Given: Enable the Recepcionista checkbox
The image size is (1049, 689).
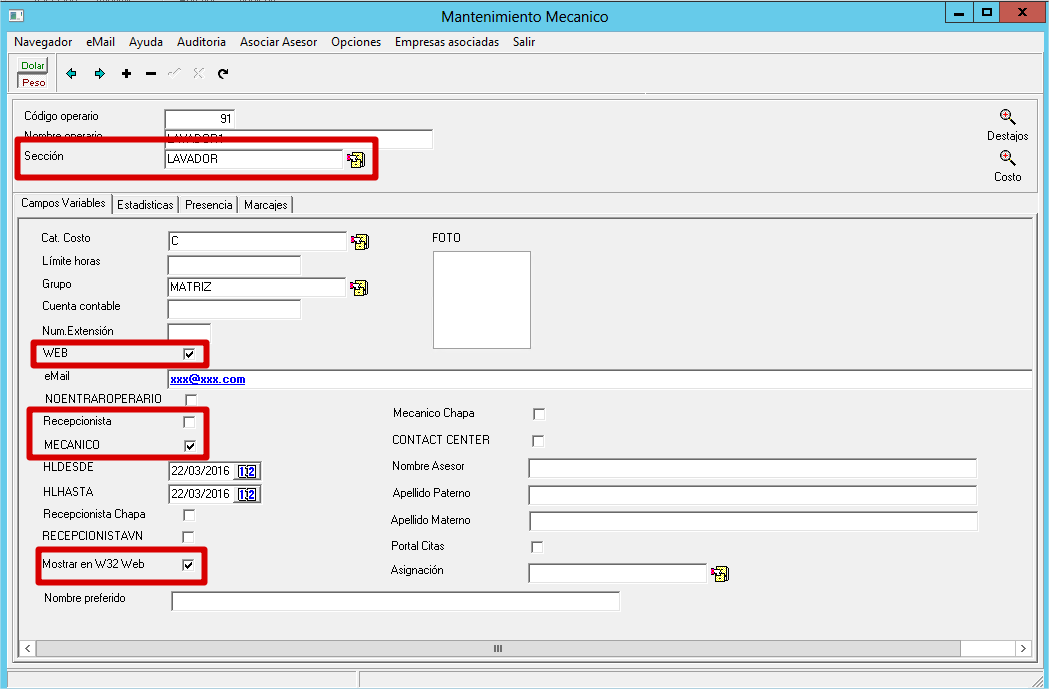Looking at the screenshot, I should point(189,422).
